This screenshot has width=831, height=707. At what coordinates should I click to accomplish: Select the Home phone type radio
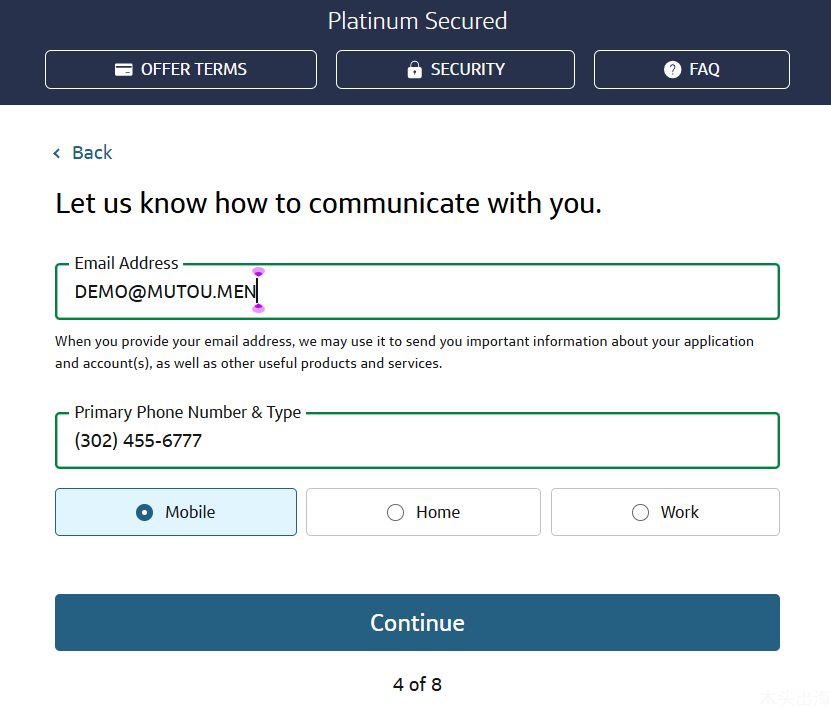tap(395, 512)
